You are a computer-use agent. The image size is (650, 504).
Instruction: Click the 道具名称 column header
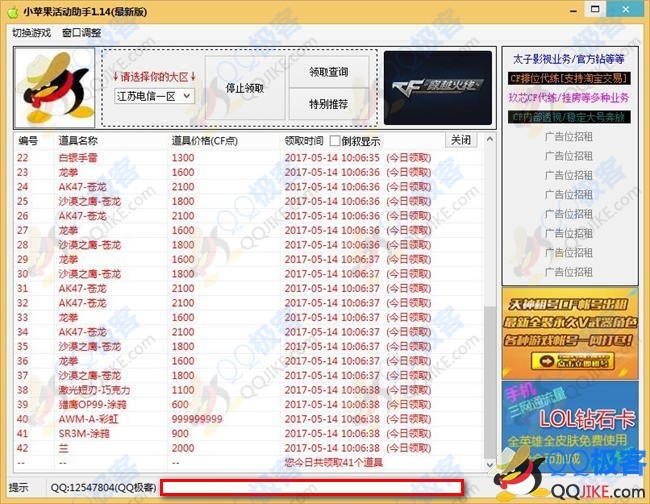click(78, 141)
